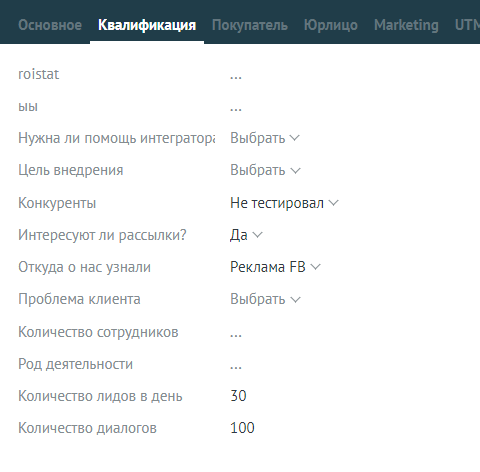Screen dimensions: 480x472
Task: Click the Интересуют ли рассылки? label
Action: [x=102, y=235]
